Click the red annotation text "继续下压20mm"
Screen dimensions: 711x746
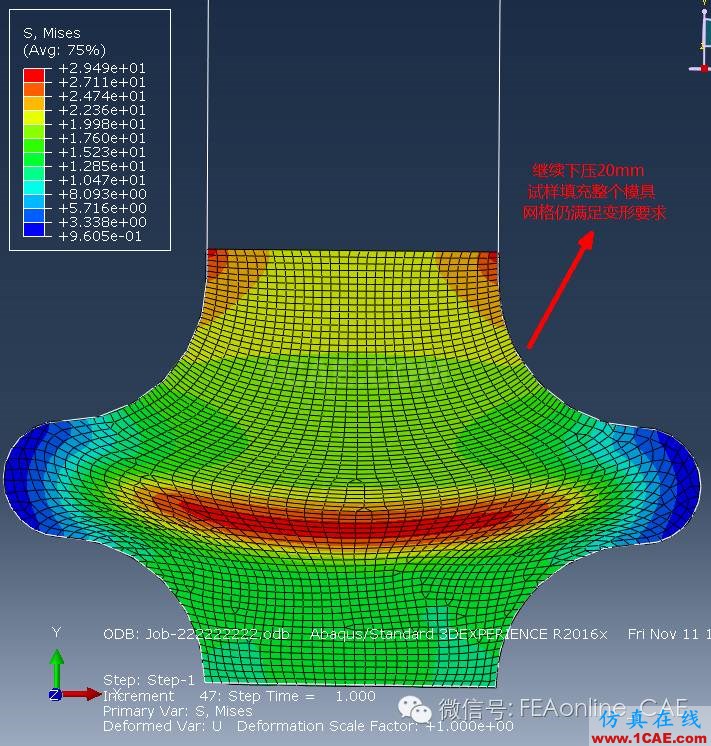click(x=588, y=171)
